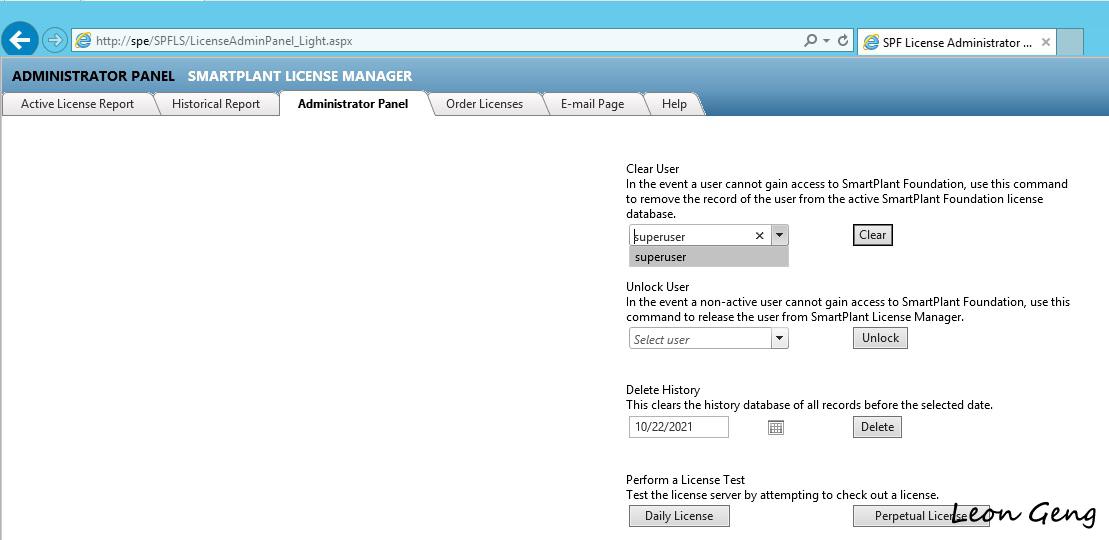The width and height of the screenshot is (1109, 540).
Task: Click the SMARTPLANT LICENSE MANAGER header text
Action: click(x=300, y=76)
